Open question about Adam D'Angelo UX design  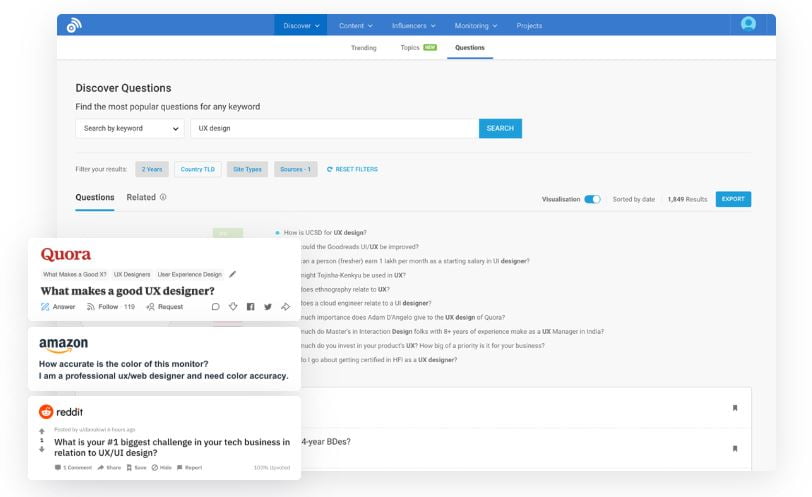[x=403, y=317]
